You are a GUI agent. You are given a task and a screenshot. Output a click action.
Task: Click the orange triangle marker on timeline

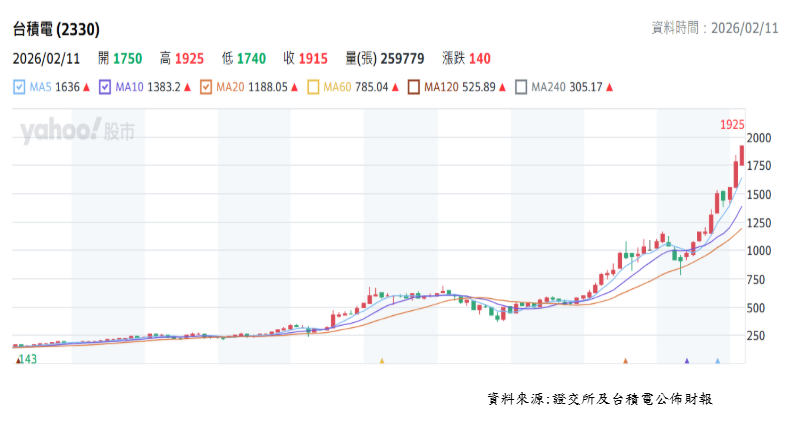[626, 360]
